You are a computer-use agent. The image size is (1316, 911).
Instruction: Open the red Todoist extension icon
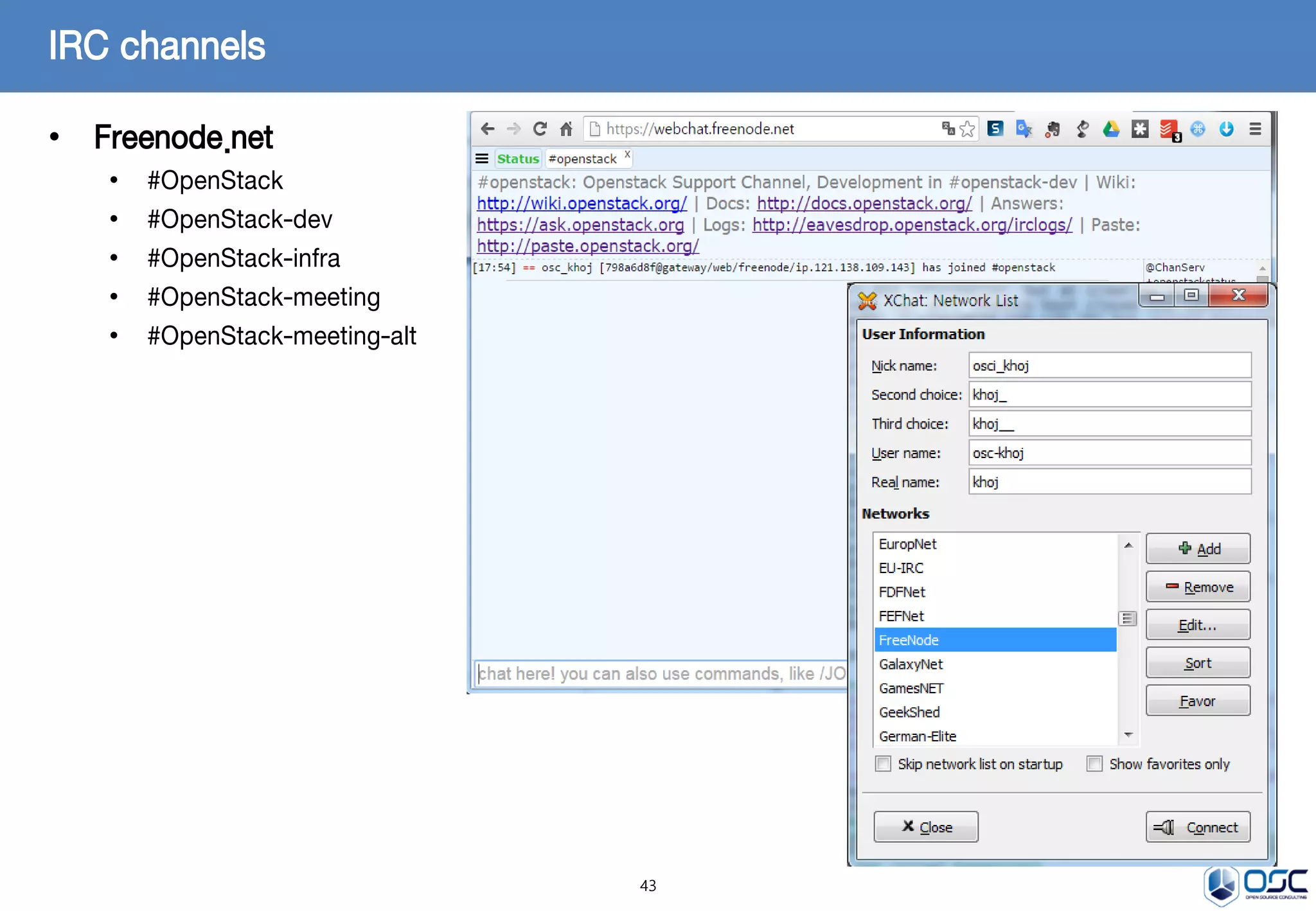[x=1169, y=130]
